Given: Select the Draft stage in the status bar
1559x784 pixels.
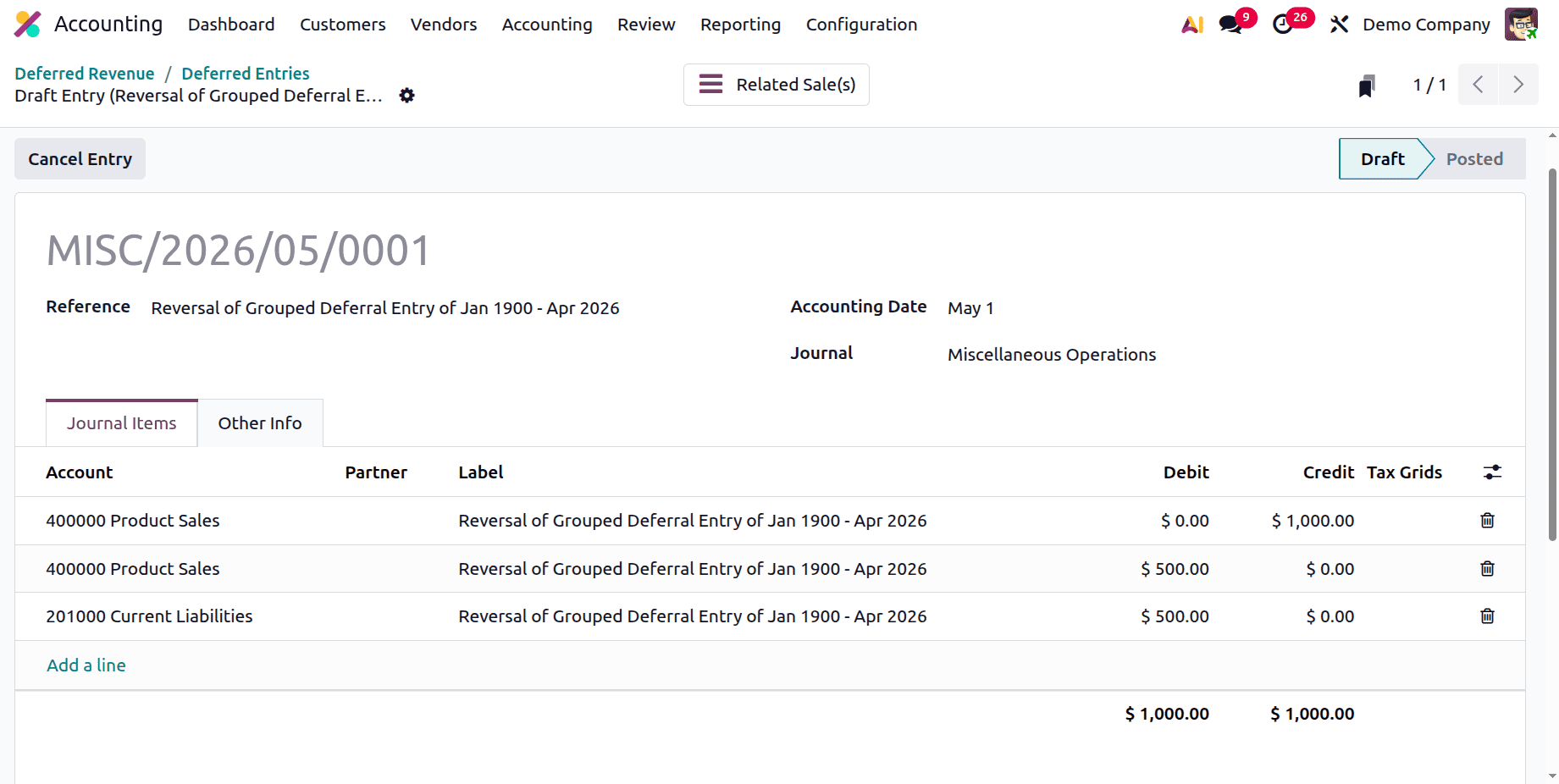Looking at the screenshot, I should pos(1381,158).
